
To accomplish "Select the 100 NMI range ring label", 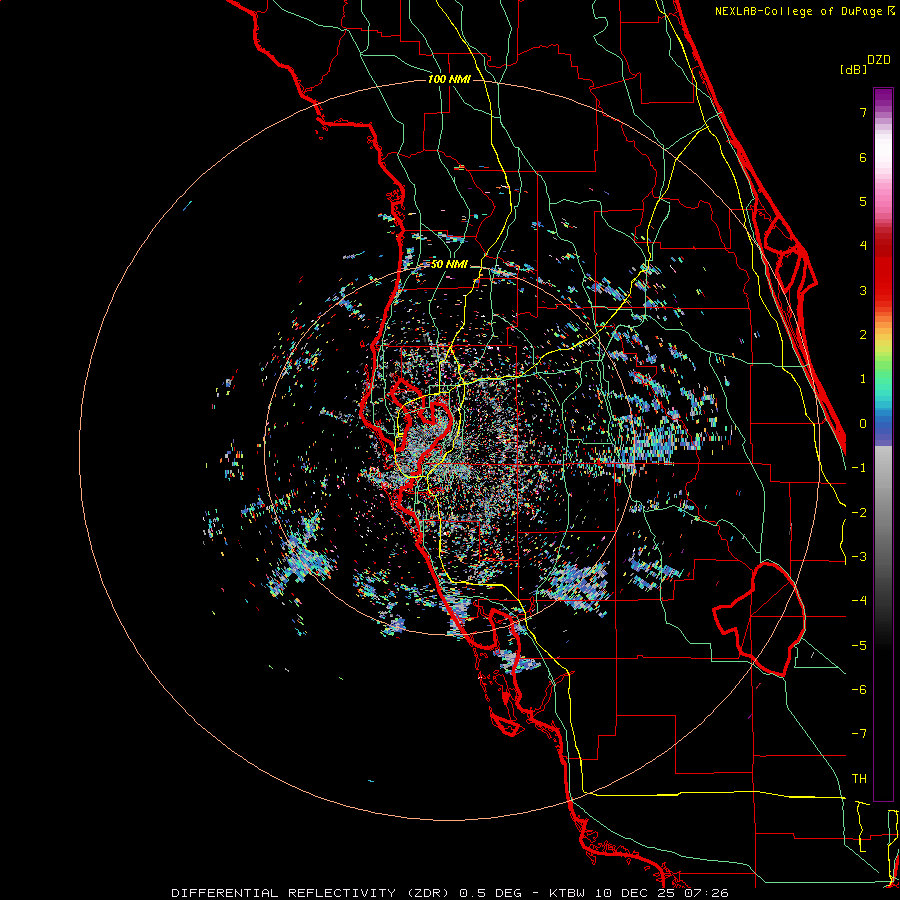I will point(449,79).
